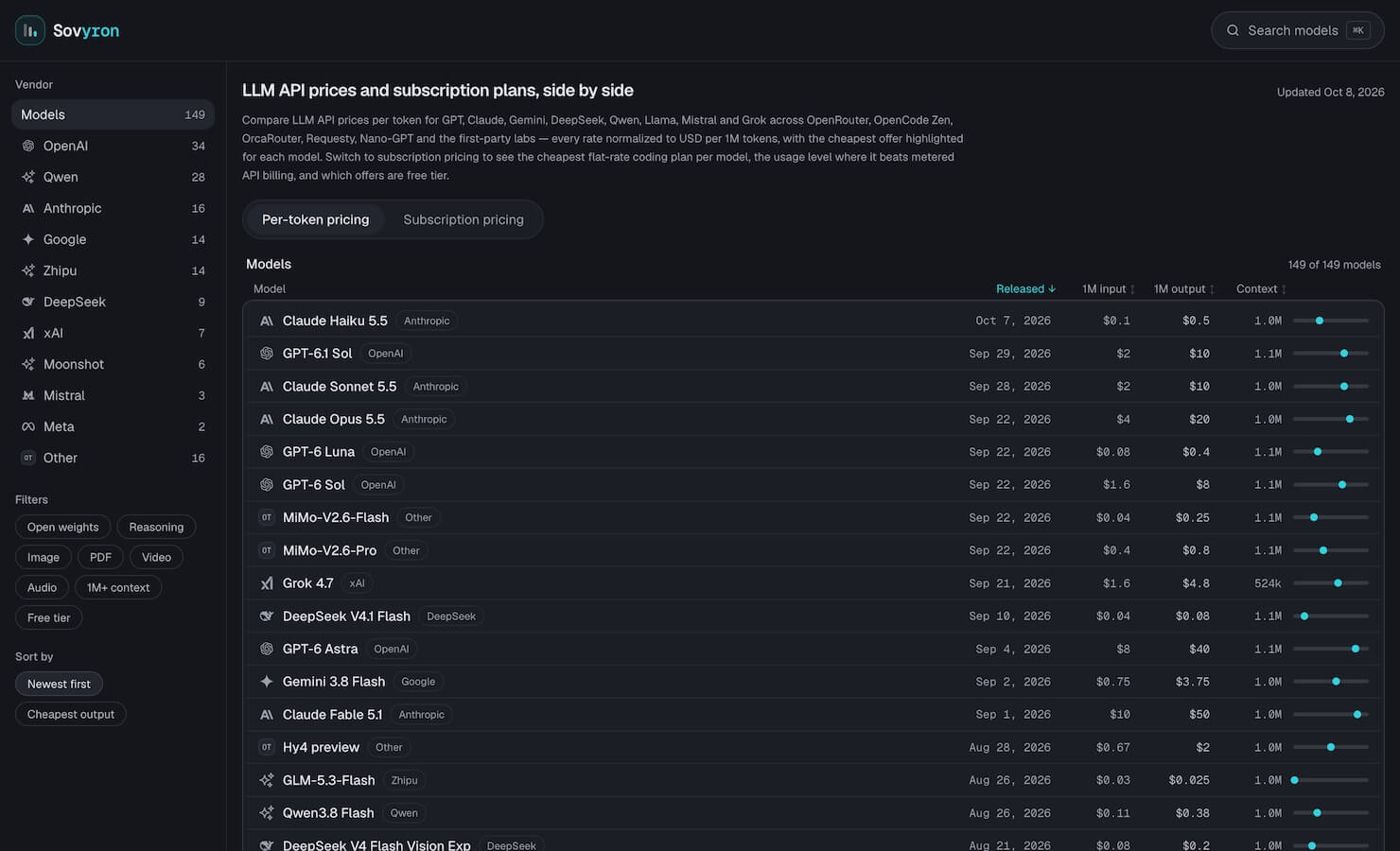Click the search magnifier icon

coord(1233,30)
